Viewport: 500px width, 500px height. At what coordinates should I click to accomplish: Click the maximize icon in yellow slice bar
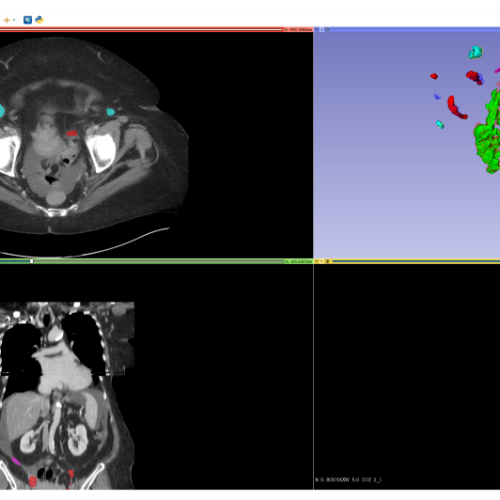(x=327, y=261)
